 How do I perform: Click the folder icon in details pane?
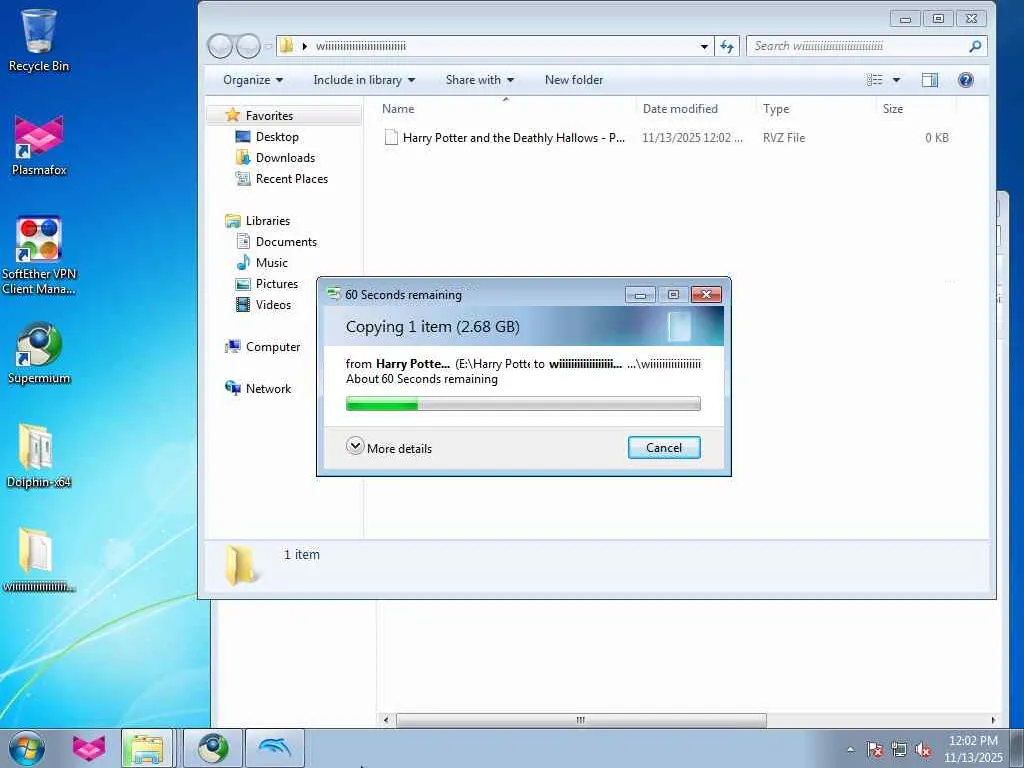pyautogui.click(x=240, y=564)
